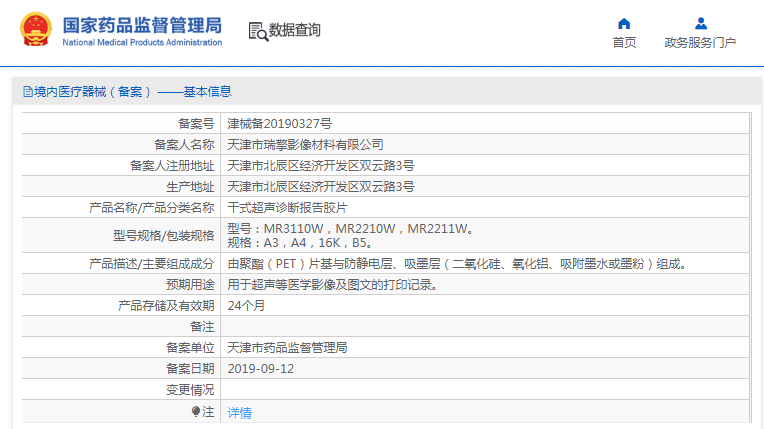Viewport: 764px width, 429px height.
Task: Click the data query magnifier icon
Action: pyautogui.click(x=258, y=31)
